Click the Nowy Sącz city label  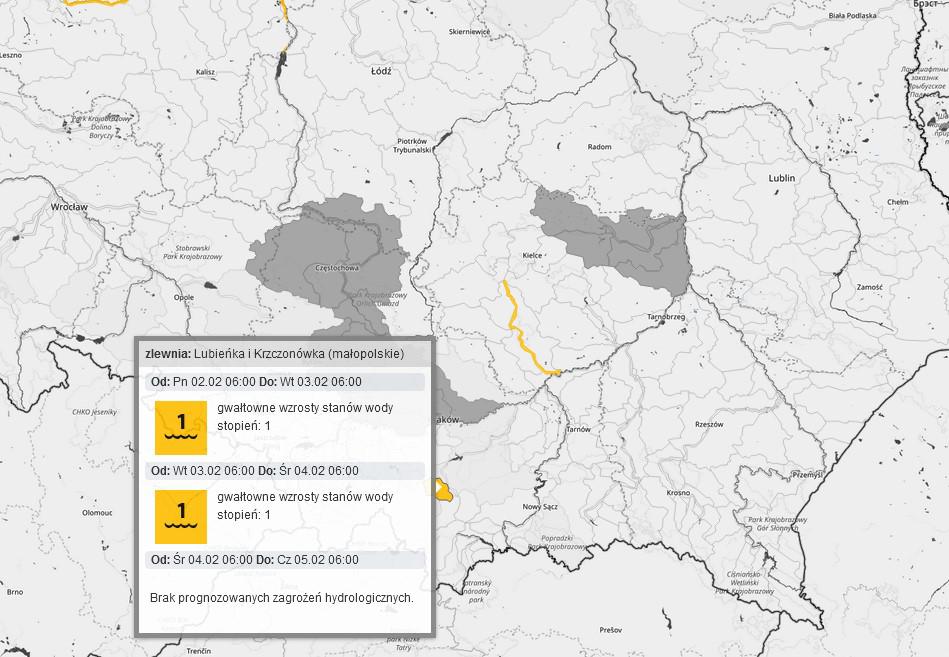[x=540, y=507]
